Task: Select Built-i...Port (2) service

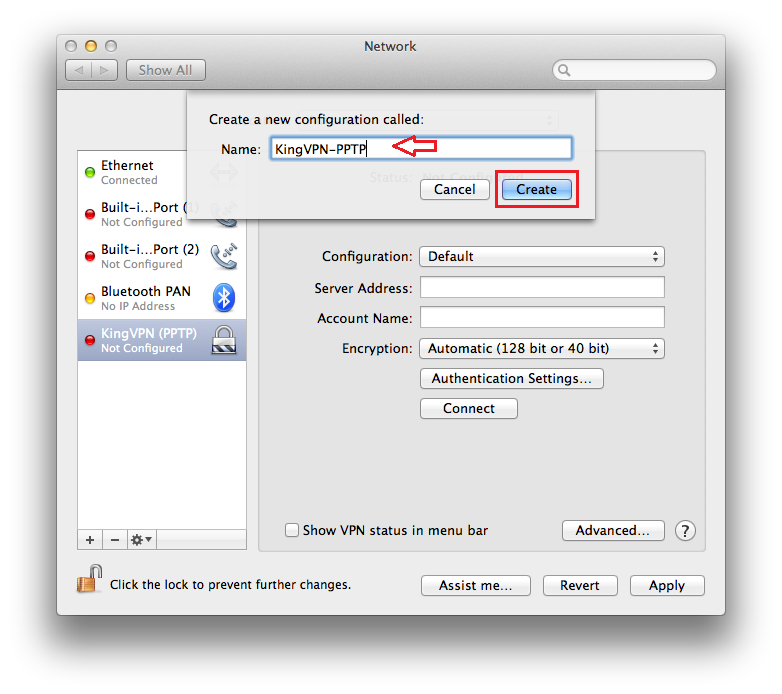Action: (162, 256)
